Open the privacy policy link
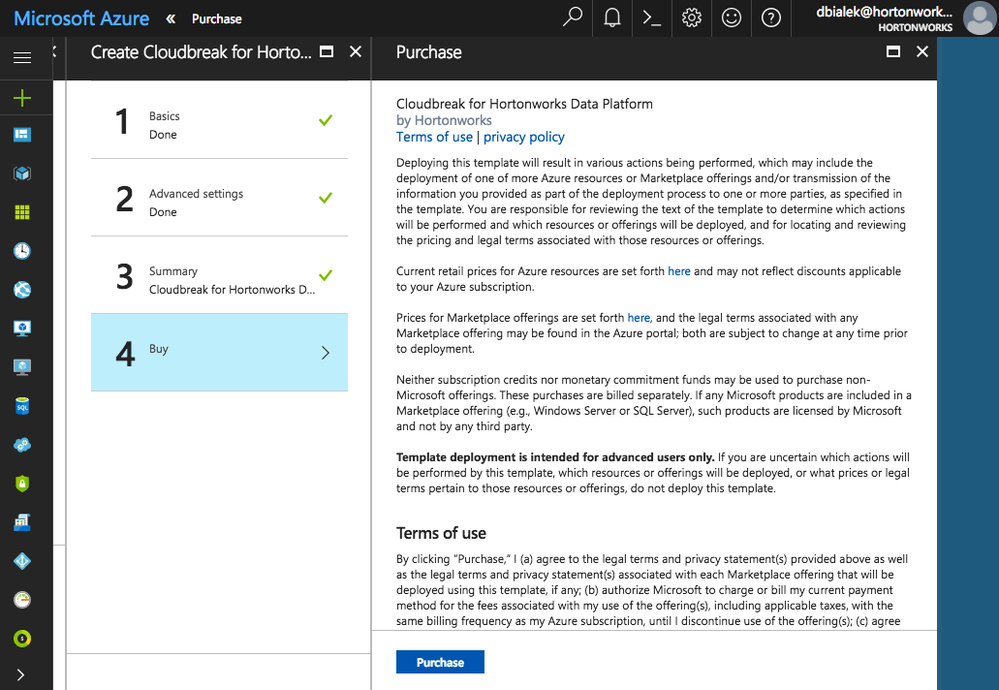The image size is (999, 690). pyautogui.click(x=524, y=137)
